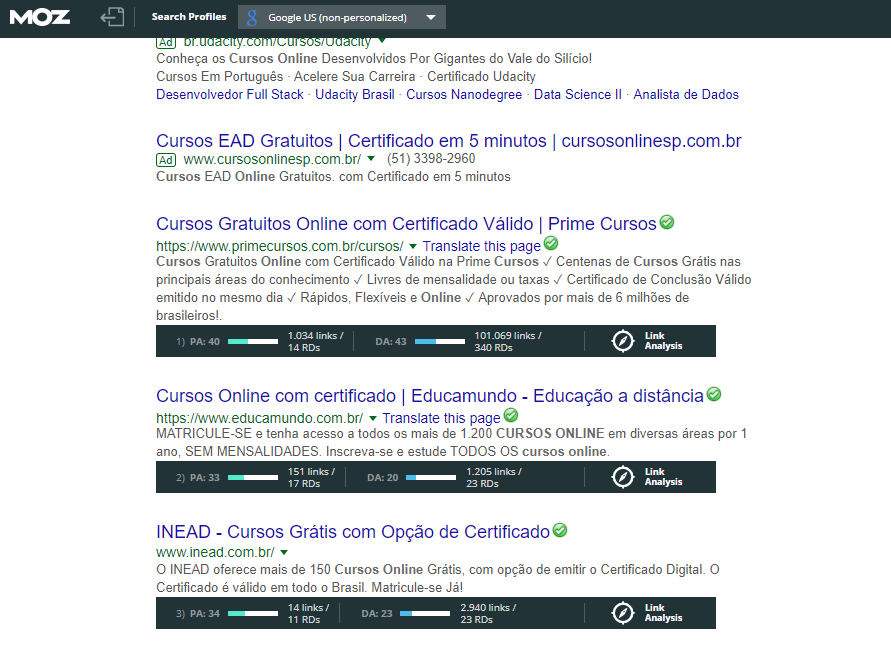891x652 pixels.
Task: Click '14 links / 11 RDs' text
Action: (x=309, y=613)
